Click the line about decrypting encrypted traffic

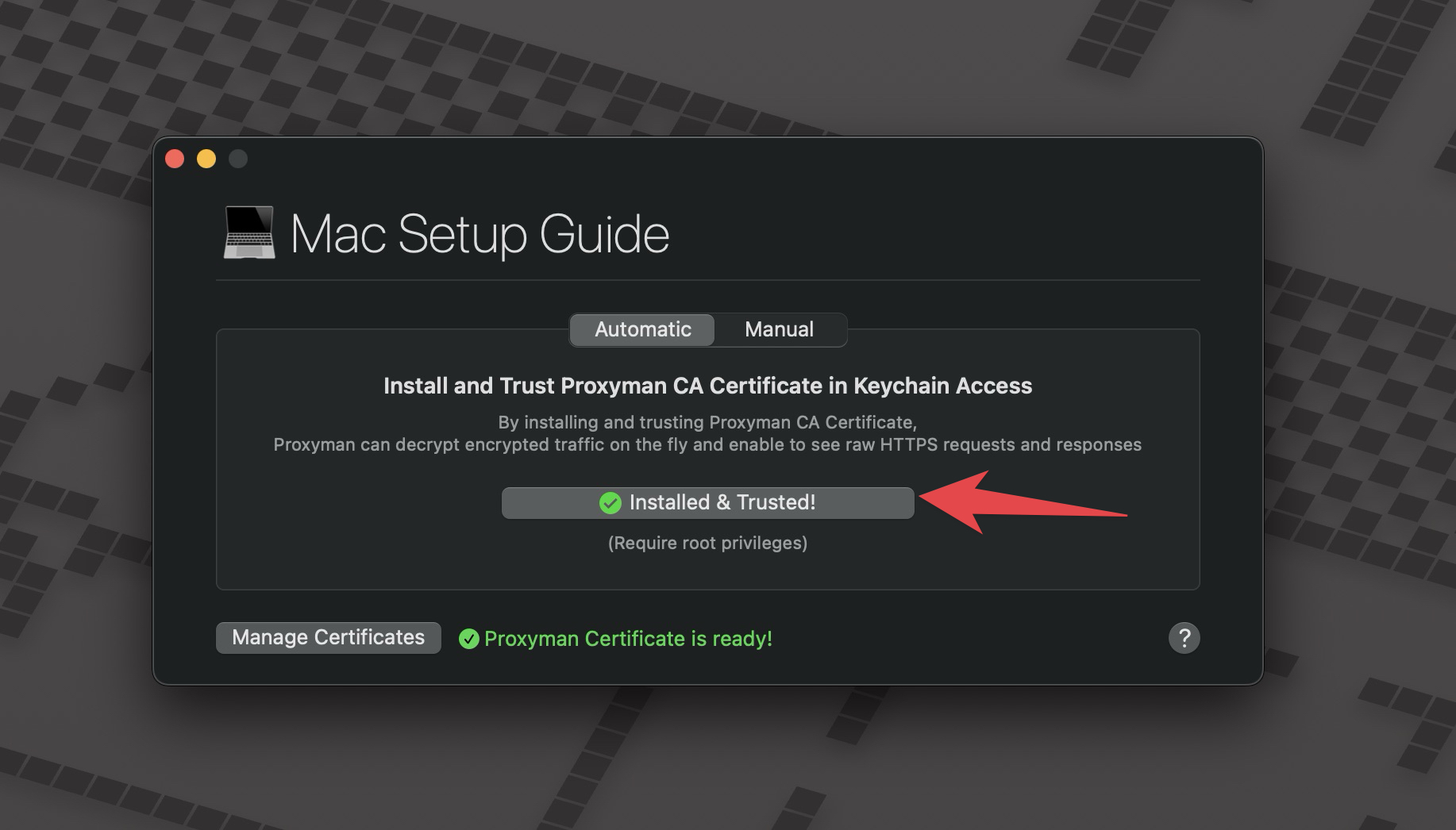coord(707,444)
